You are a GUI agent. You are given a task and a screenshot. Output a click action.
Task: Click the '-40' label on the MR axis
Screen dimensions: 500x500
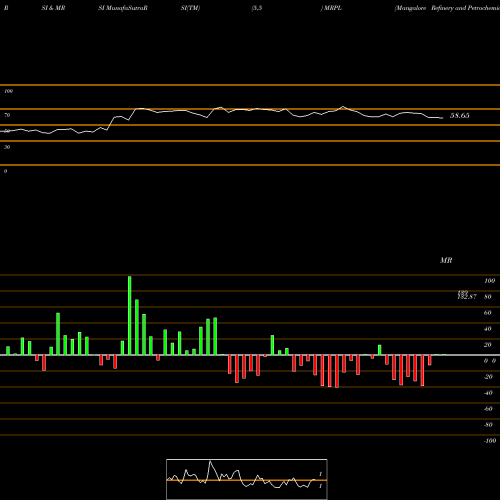(488, 393)
